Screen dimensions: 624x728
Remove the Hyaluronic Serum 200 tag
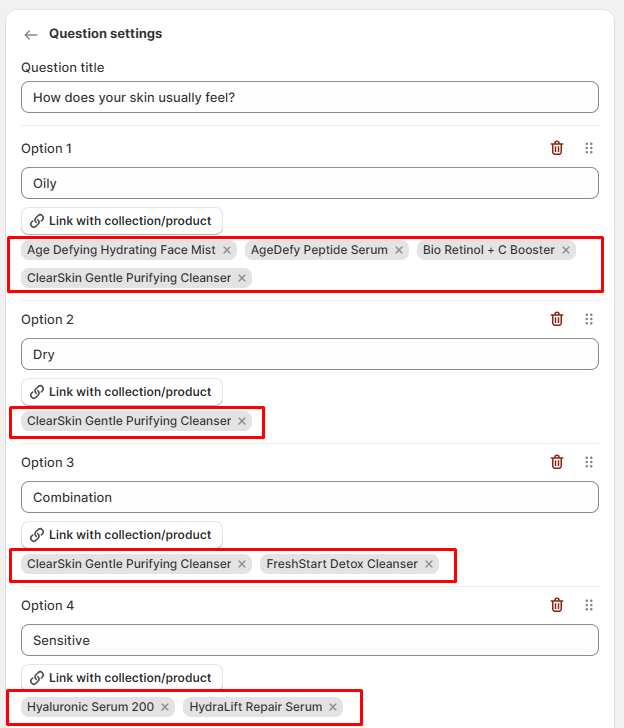(x=165, y=707)
